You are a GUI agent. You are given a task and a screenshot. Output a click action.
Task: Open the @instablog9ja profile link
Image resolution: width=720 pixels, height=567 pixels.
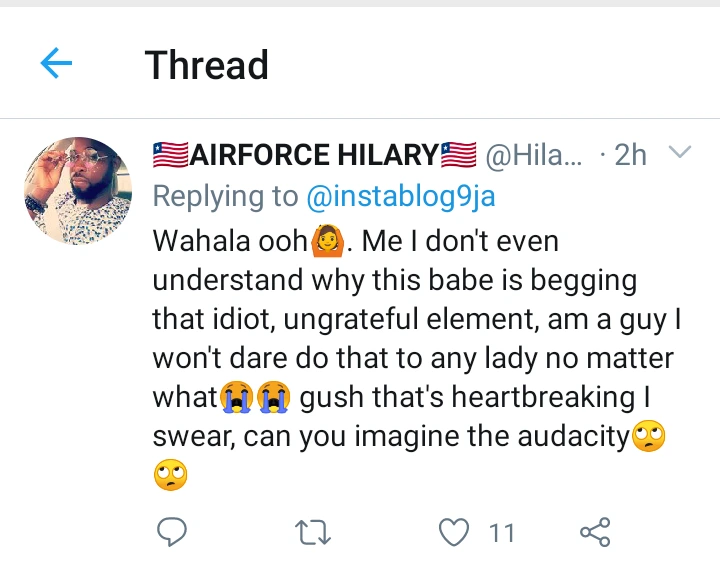point(400,197)
